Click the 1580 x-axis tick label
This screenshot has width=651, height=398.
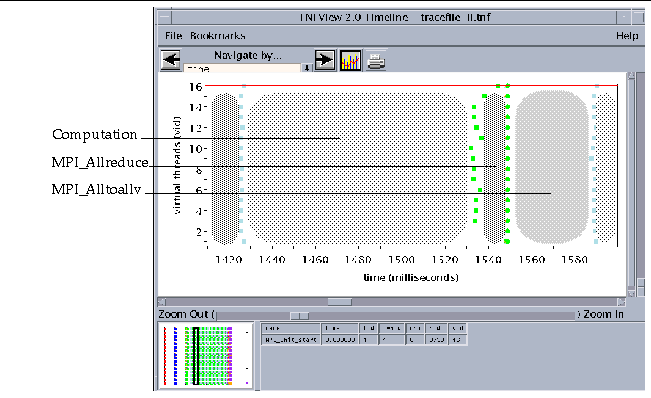coord(574,260)
